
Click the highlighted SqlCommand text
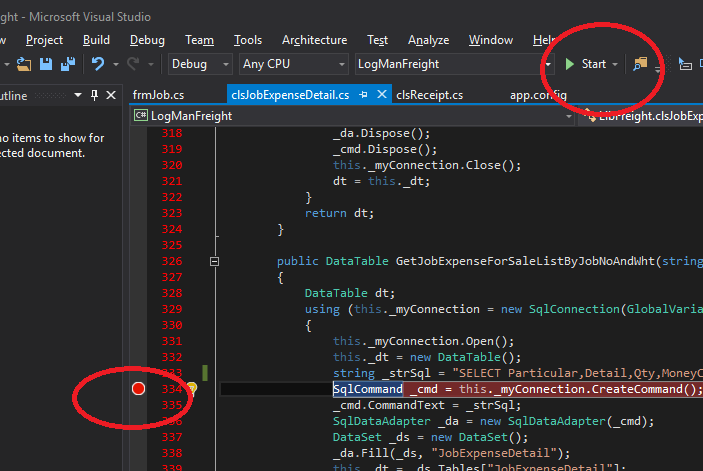click(x=368, y=389)
